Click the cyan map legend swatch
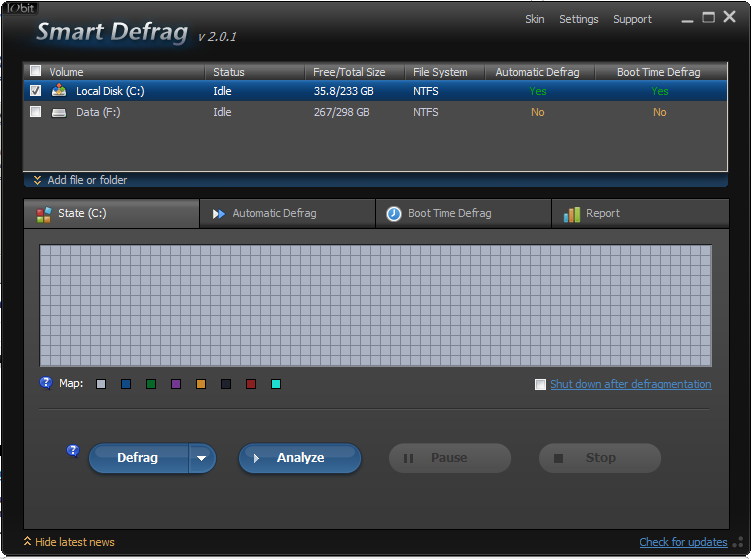751x559 pixels. [276, 384]
